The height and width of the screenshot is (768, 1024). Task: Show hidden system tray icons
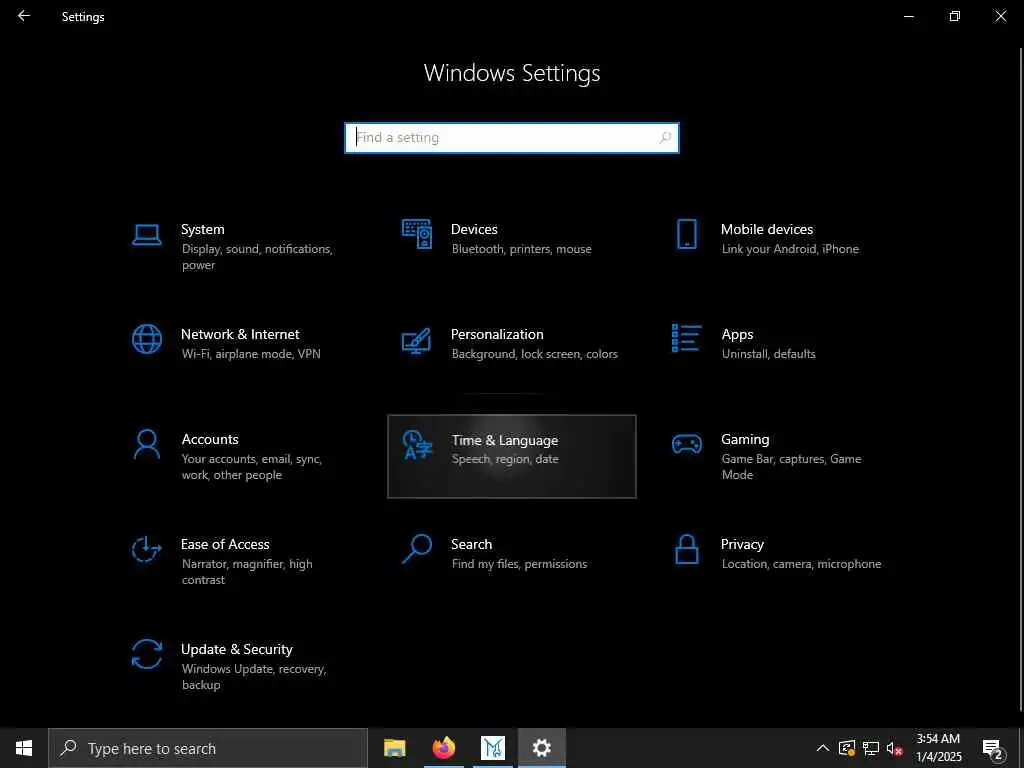(x=823, y=748)
